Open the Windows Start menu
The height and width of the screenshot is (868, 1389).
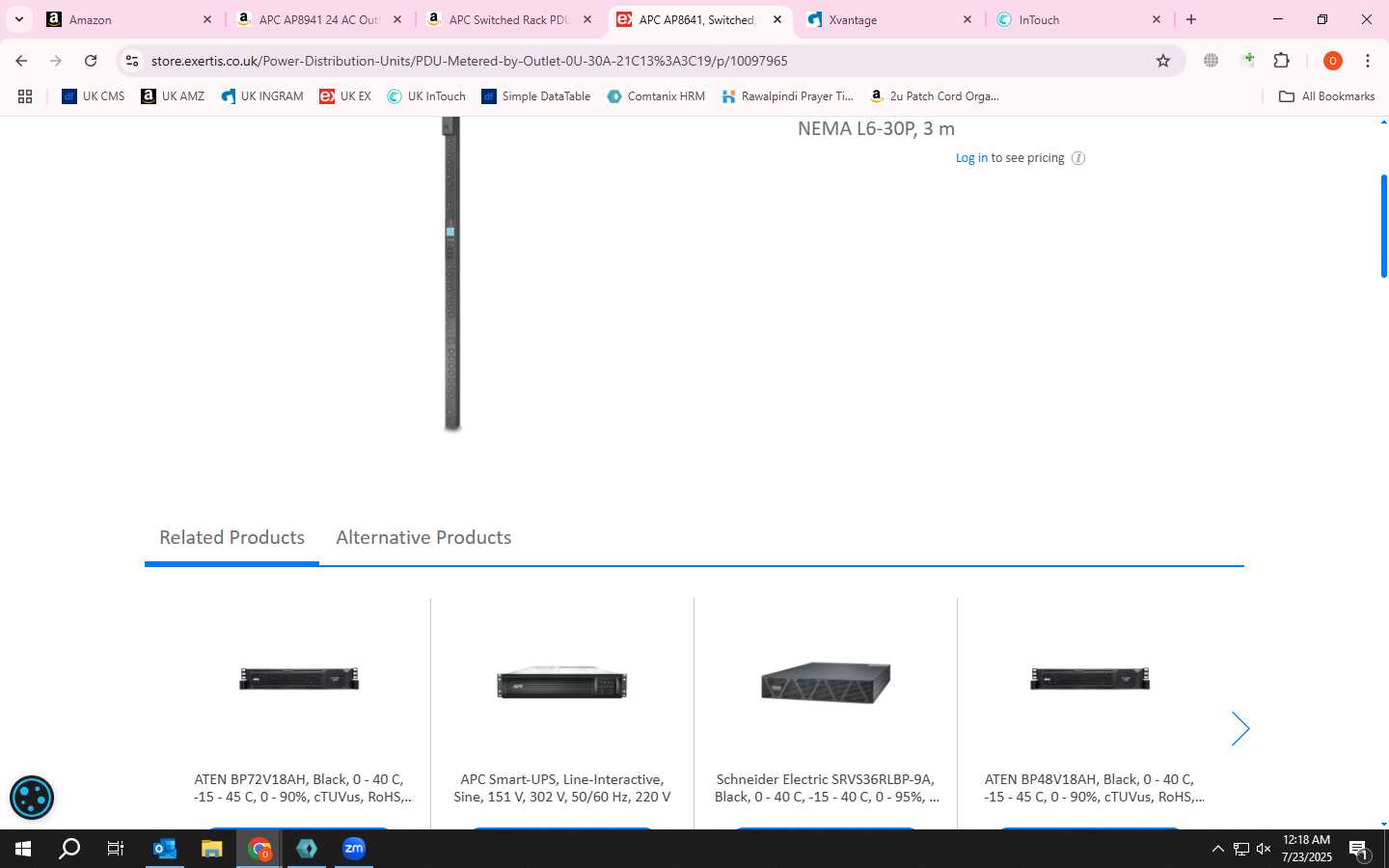point(23,849)
